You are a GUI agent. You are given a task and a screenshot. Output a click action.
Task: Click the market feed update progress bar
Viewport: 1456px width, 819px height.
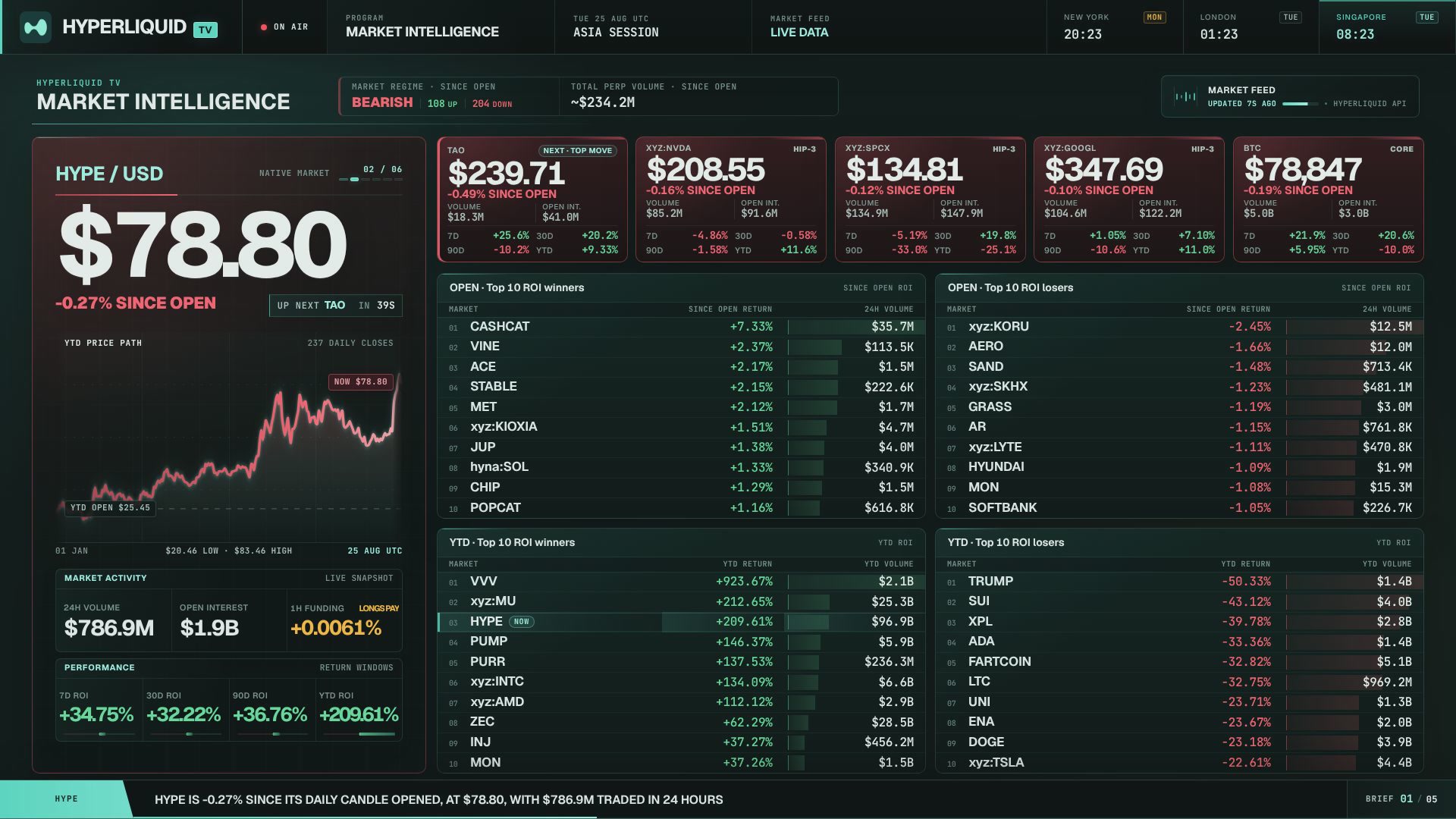tap(1301, 104)
